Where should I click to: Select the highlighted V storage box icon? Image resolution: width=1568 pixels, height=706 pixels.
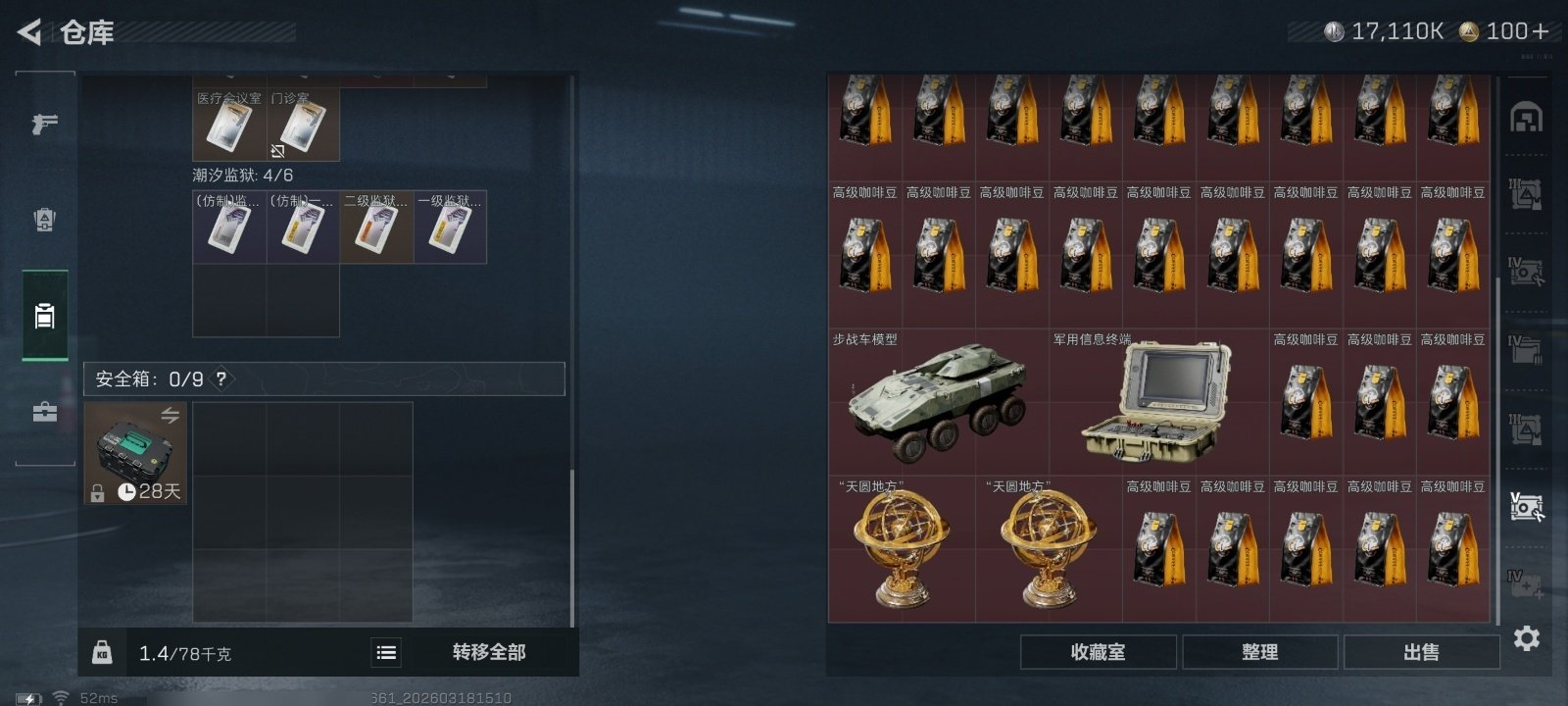click(x=1526, y=507)
